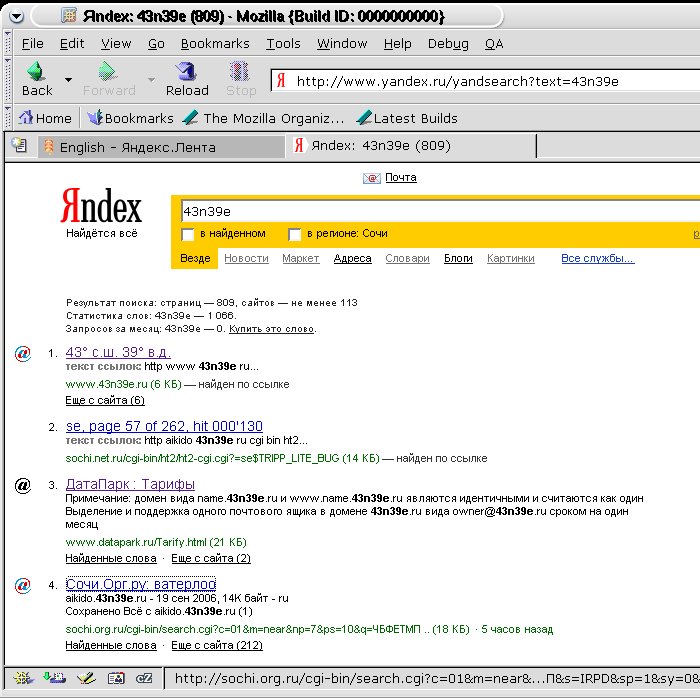Open the Почта link

pyautogui.click(x=401, y=177)
